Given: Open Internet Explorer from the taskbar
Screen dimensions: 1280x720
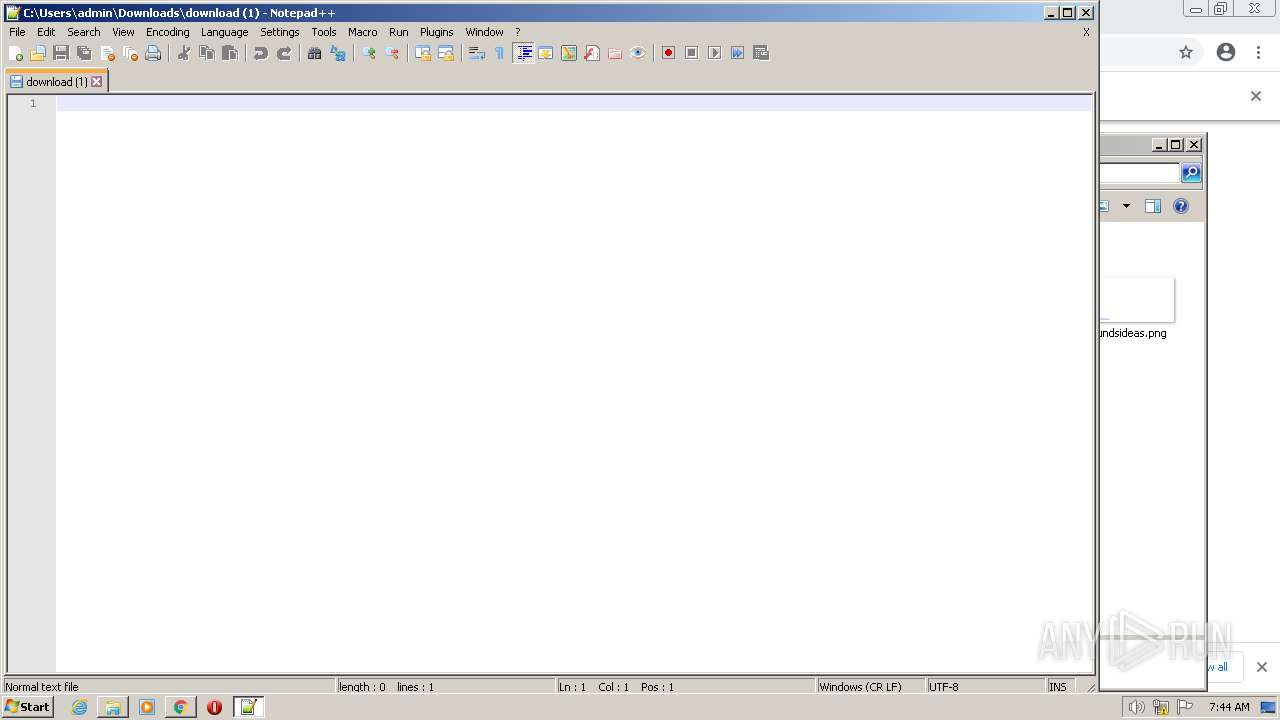Looking at the screenshot, I should (80, 707).
